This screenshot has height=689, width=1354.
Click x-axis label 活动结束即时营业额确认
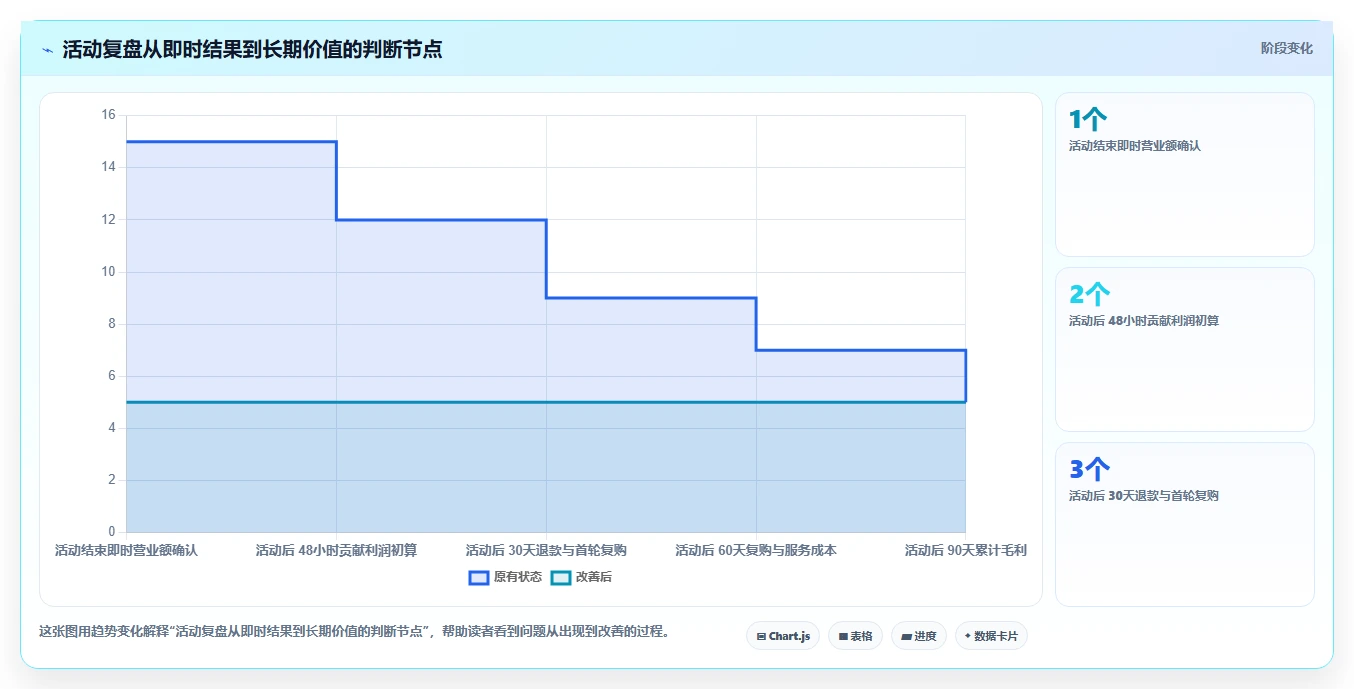126,550
